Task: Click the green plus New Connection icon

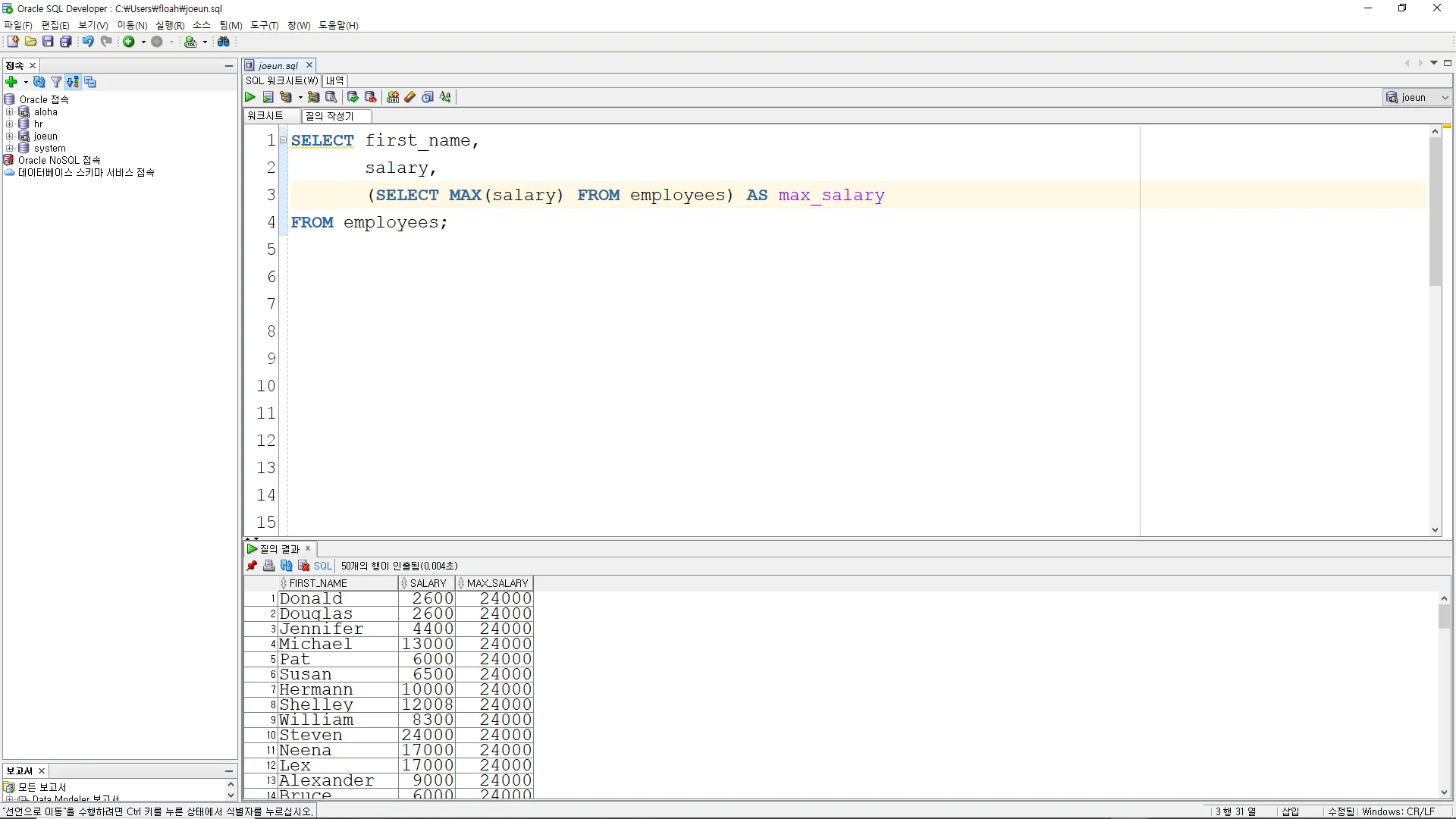Action: (x=11, y=82)
